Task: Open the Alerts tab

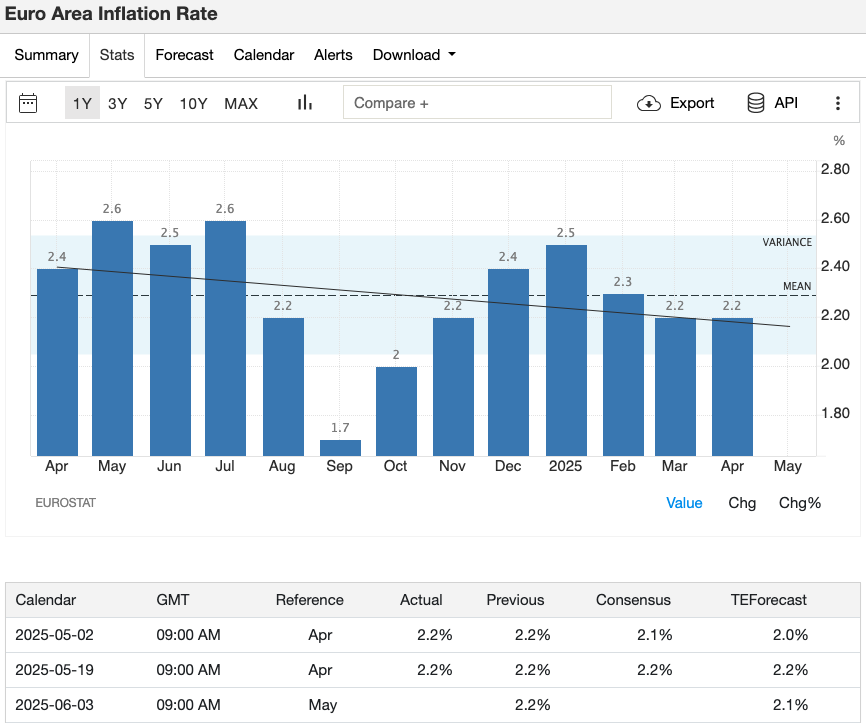Action: (333, 55)
